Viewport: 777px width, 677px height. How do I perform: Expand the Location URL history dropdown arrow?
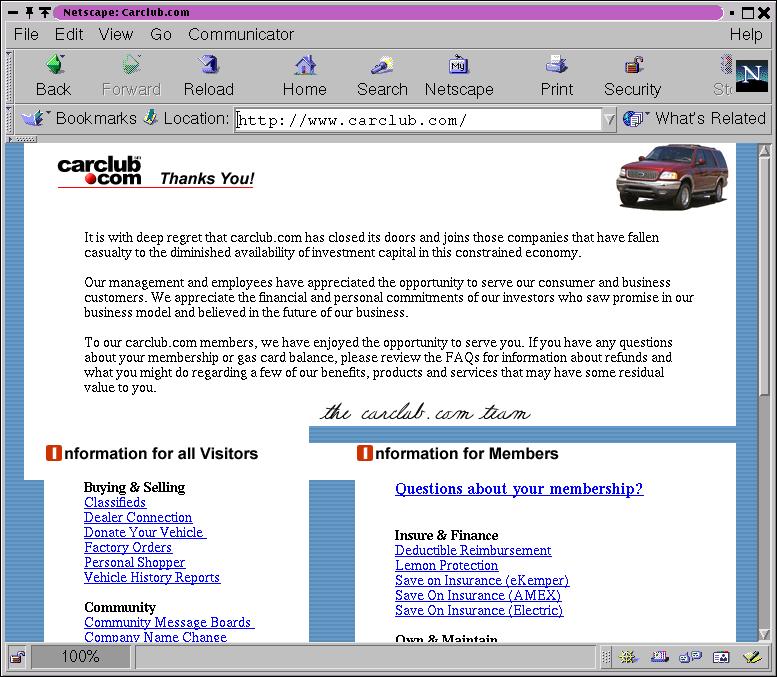coord(609,119)
